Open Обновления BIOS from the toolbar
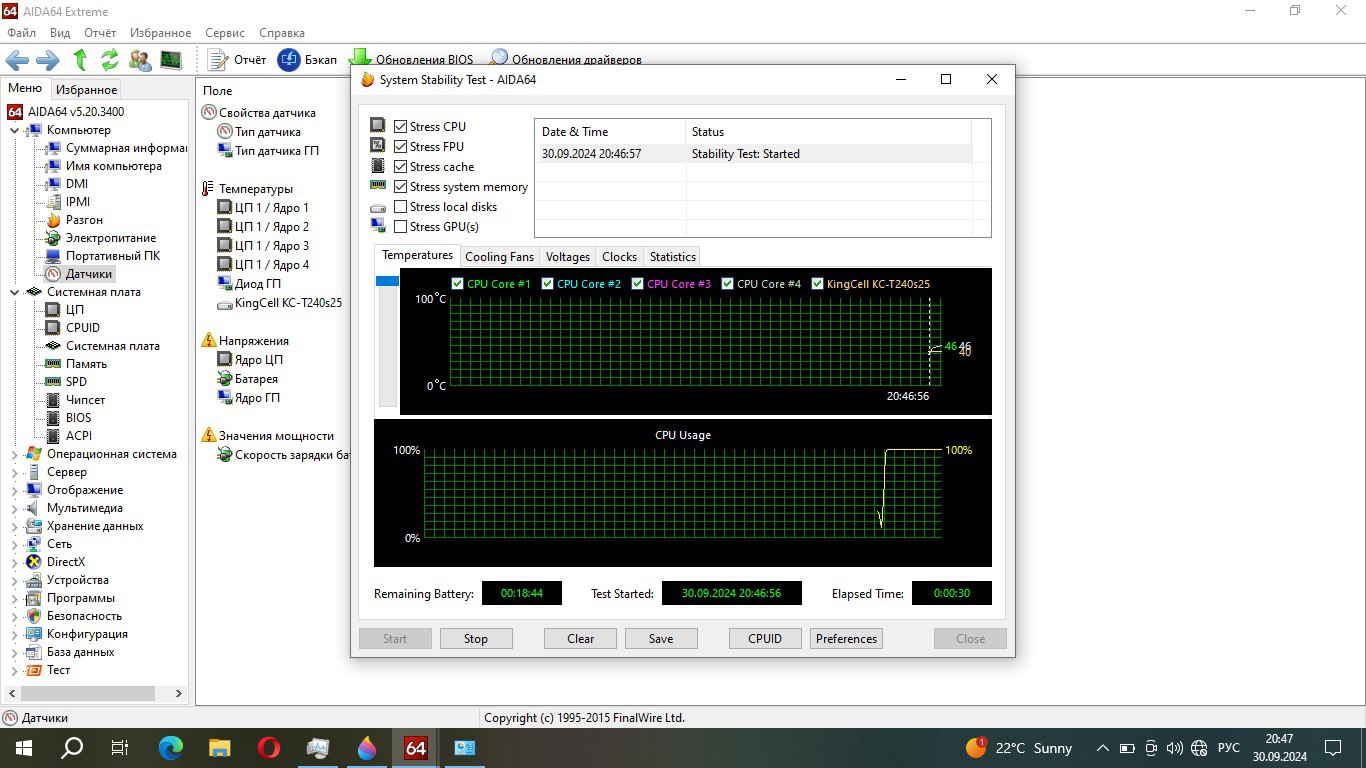1366x768 pixels. click(411, 60)
